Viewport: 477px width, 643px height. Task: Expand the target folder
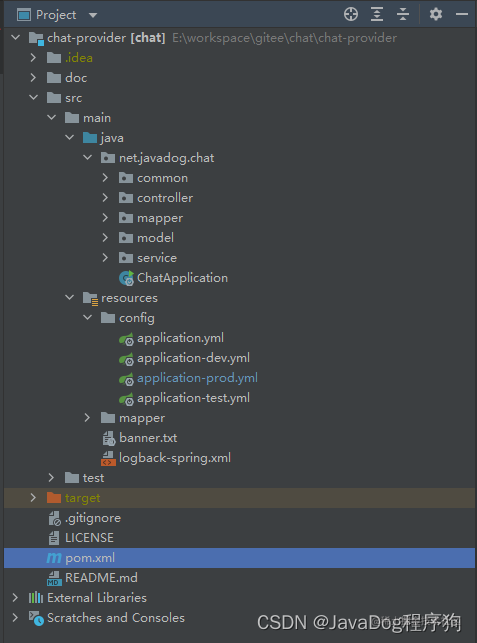(x=33, y=498)
